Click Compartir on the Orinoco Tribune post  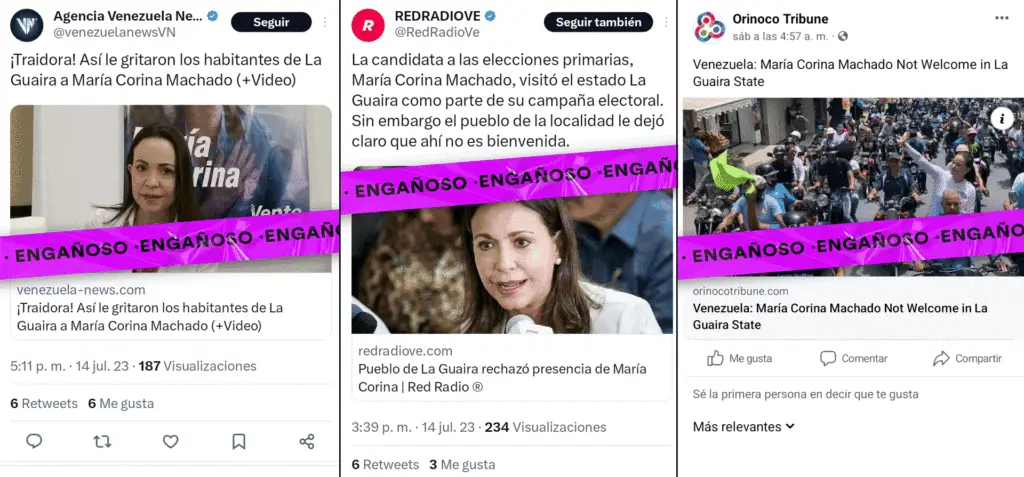[967, 358]
